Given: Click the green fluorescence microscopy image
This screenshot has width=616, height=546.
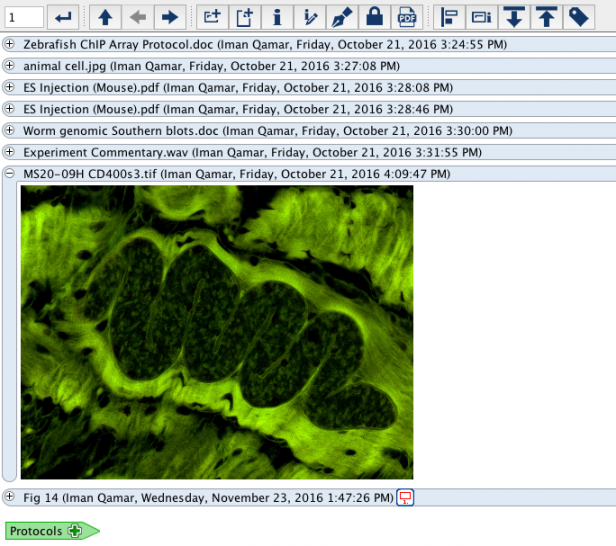Looking at the screenshot, I should 217,332.
